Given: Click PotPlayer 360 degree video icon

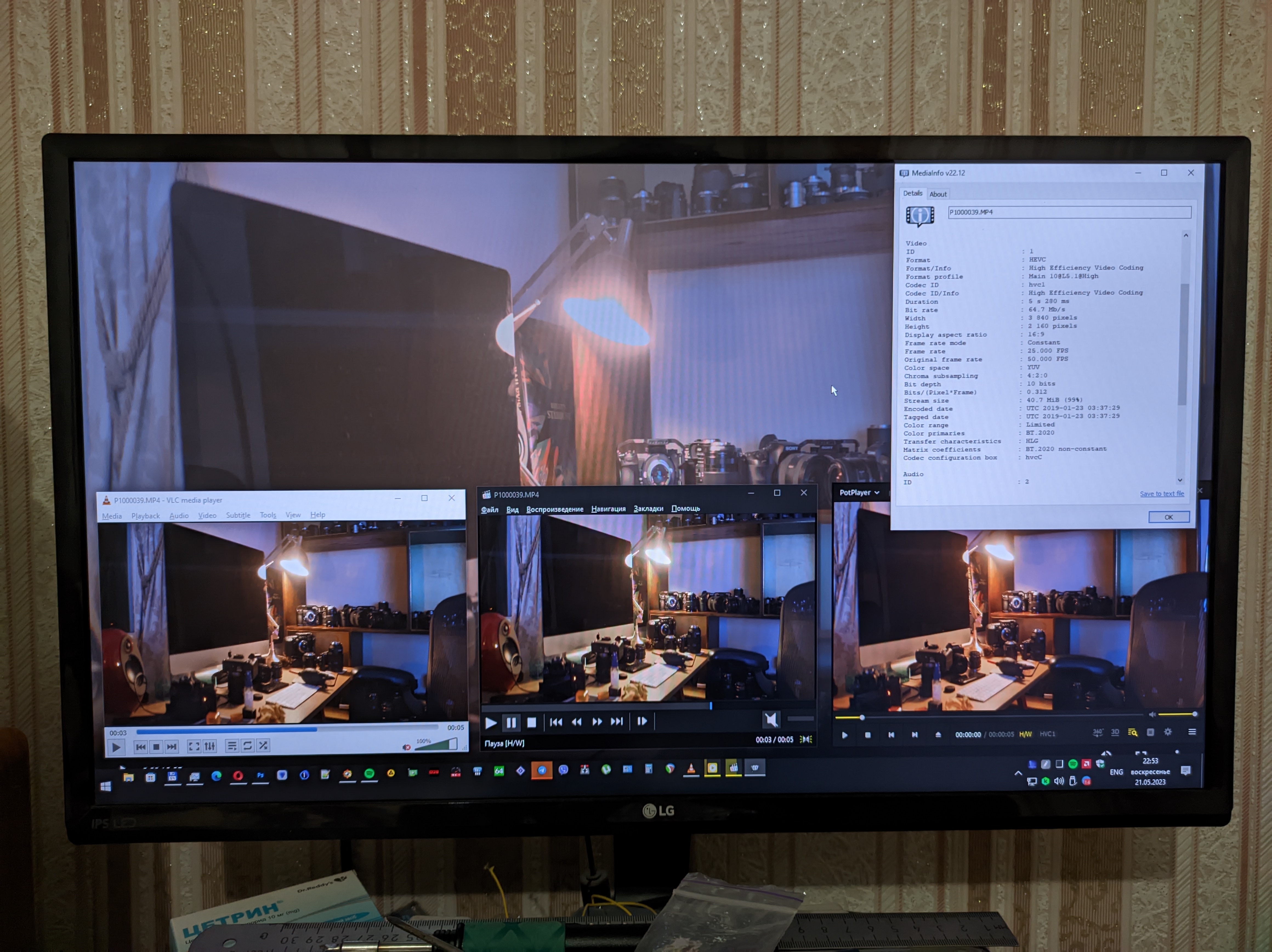Looking at the screenshot, I should (1097, 732).
